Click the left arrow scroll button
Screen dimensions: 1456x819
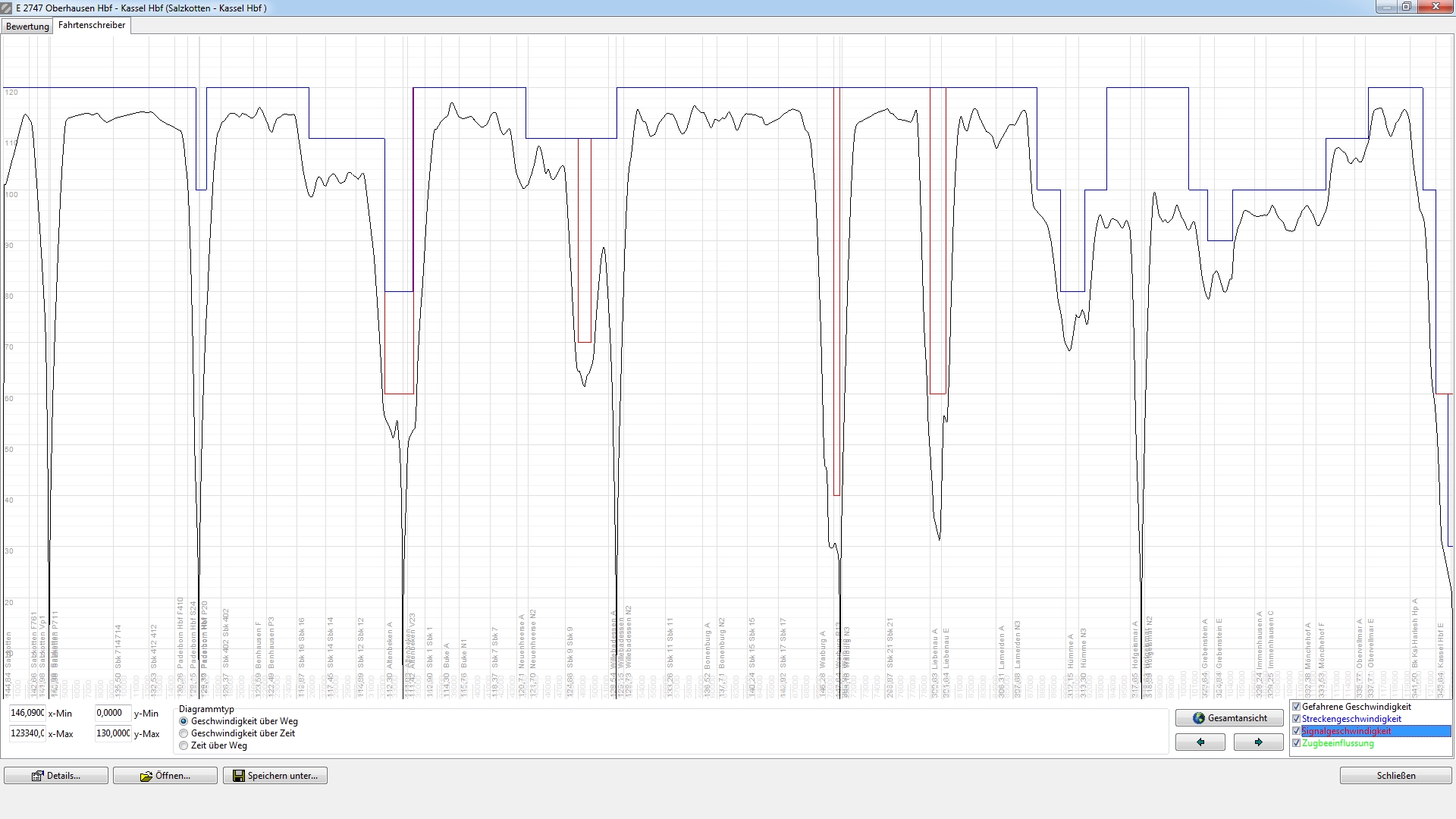coord(1200,742)
